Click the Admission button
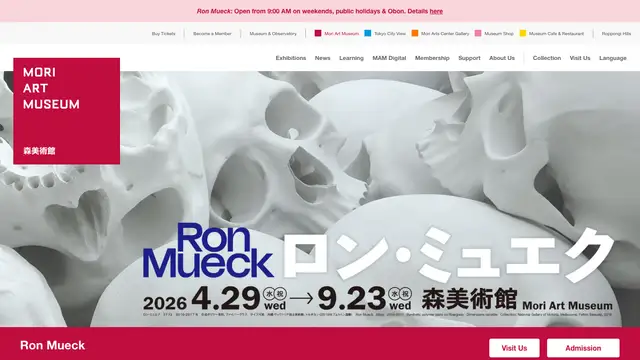This screenshot has width=640, height=360. pyautogui.click(x=583, y=348)
